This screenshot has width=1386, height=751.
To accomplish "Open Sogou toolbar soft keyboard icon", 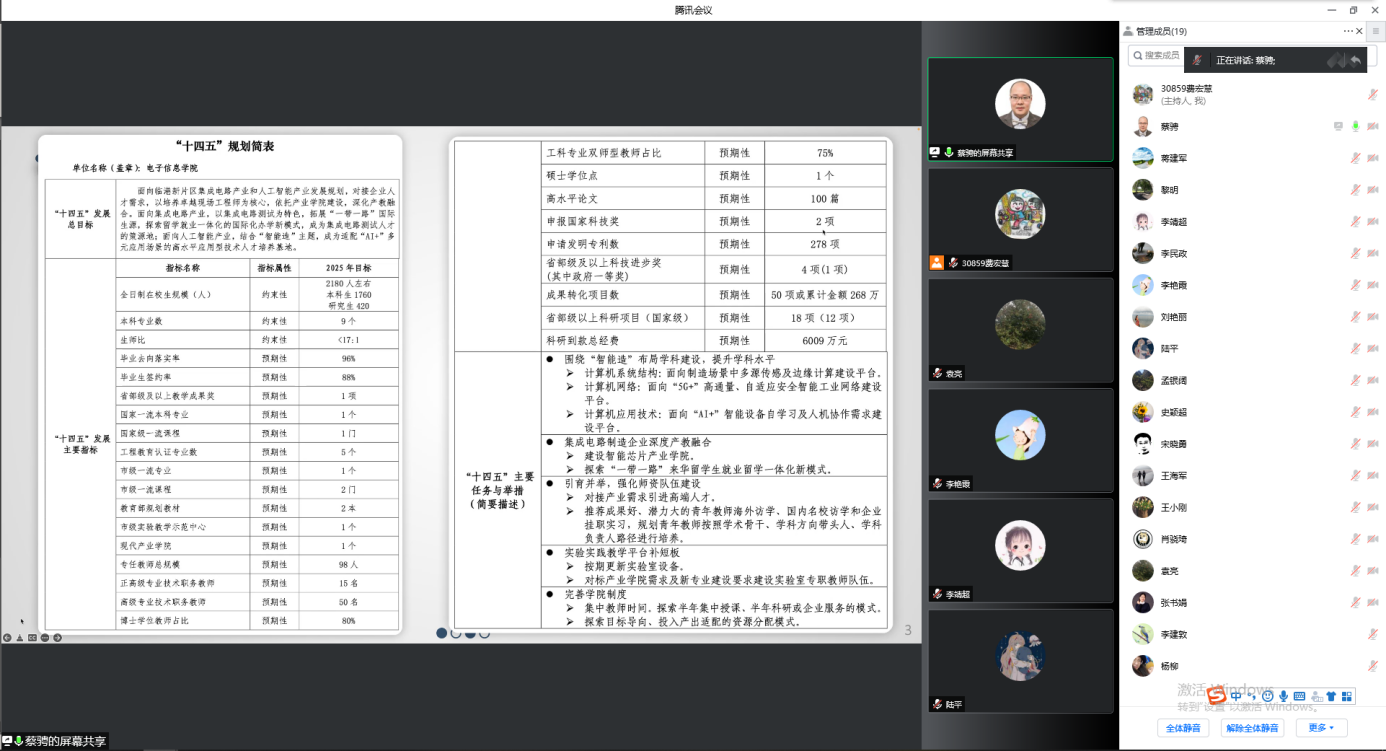I will pos(1299,696).
